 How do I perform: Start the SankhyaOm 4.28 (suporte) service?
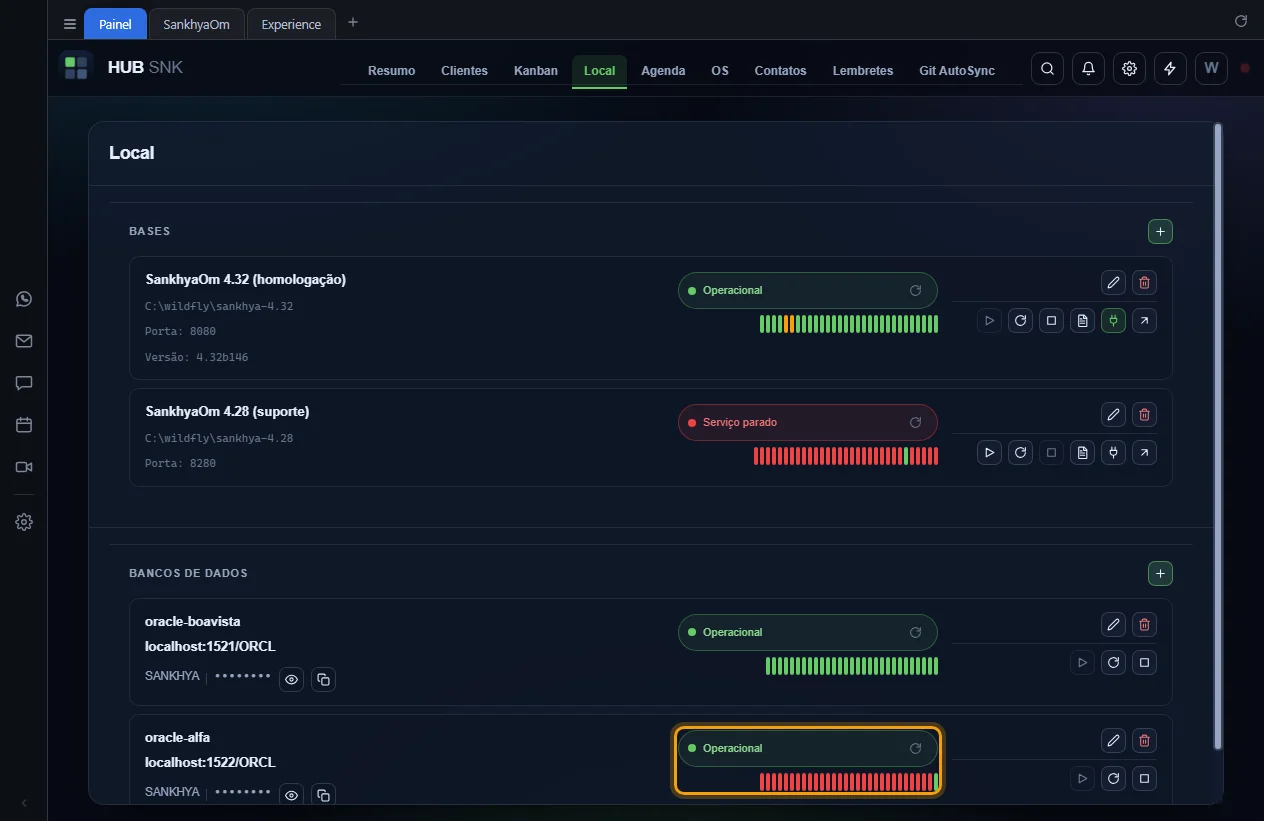[x=989, y=453]
